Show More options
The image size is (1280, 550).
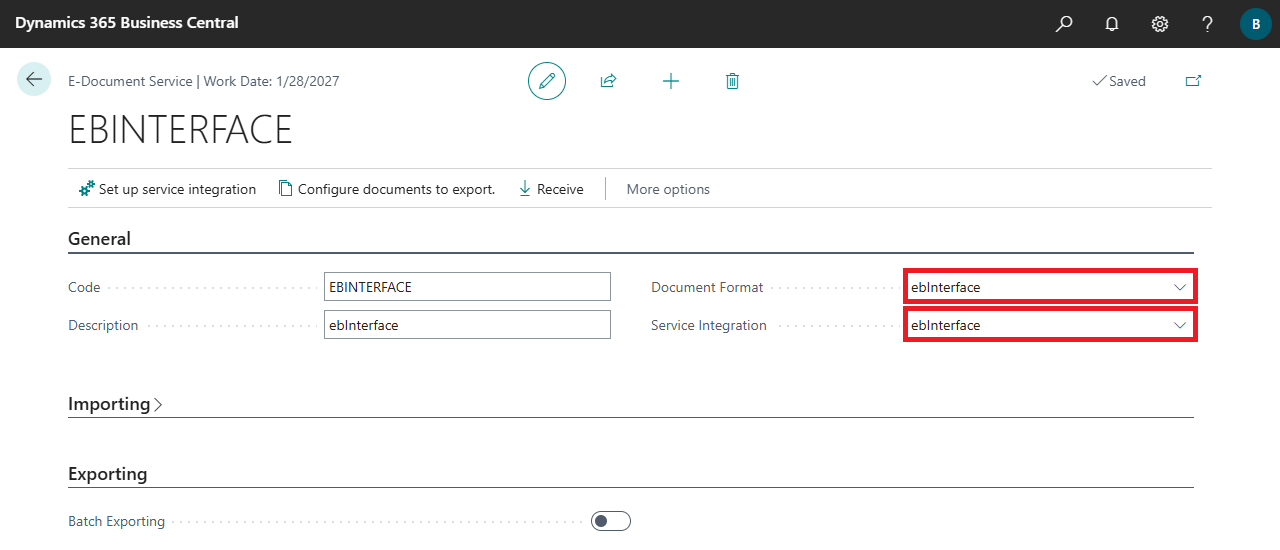pos(668,189)
